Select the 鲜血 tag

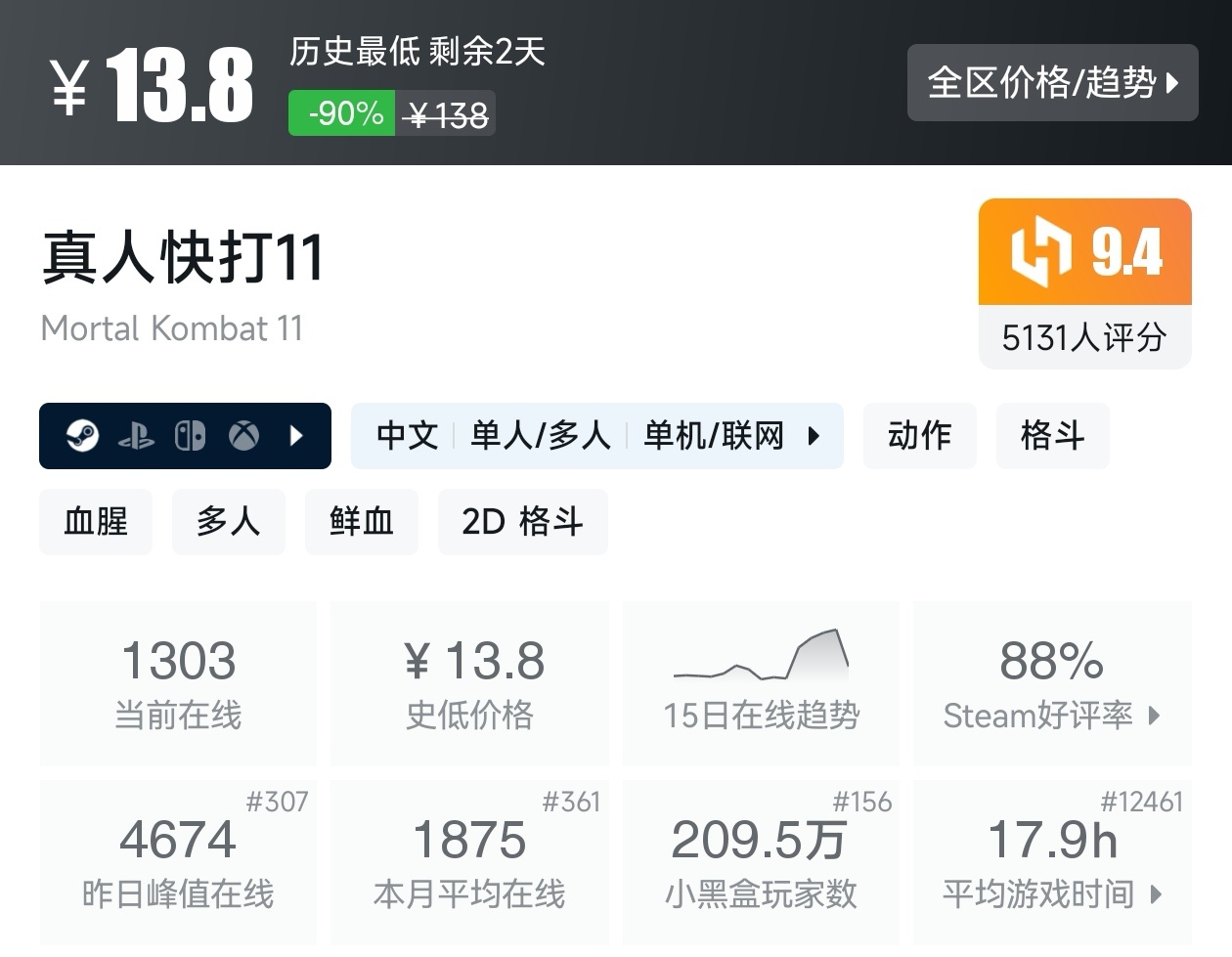[x=362, y=522]
